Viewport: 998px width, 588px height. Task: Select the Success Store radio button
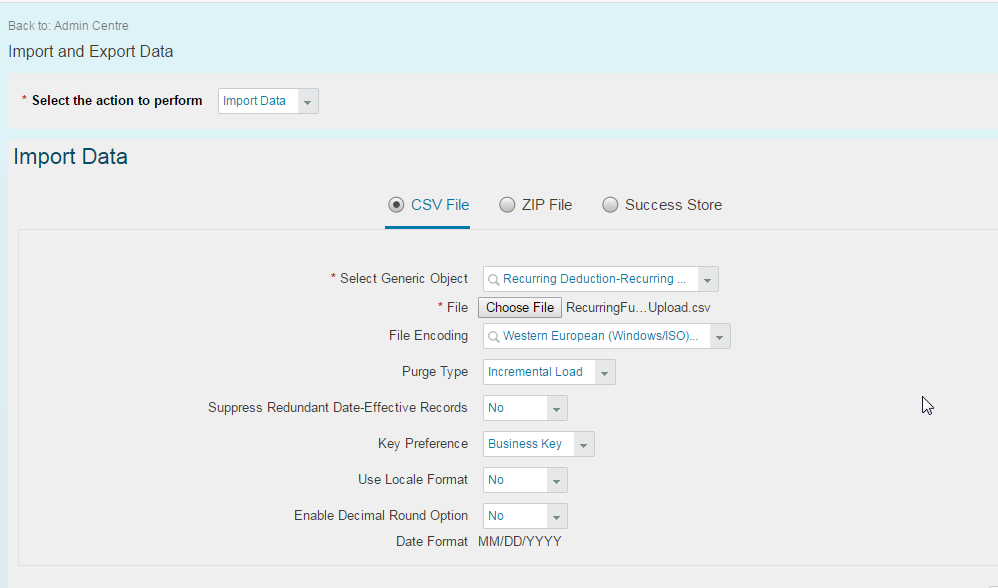tap(610, 205)
